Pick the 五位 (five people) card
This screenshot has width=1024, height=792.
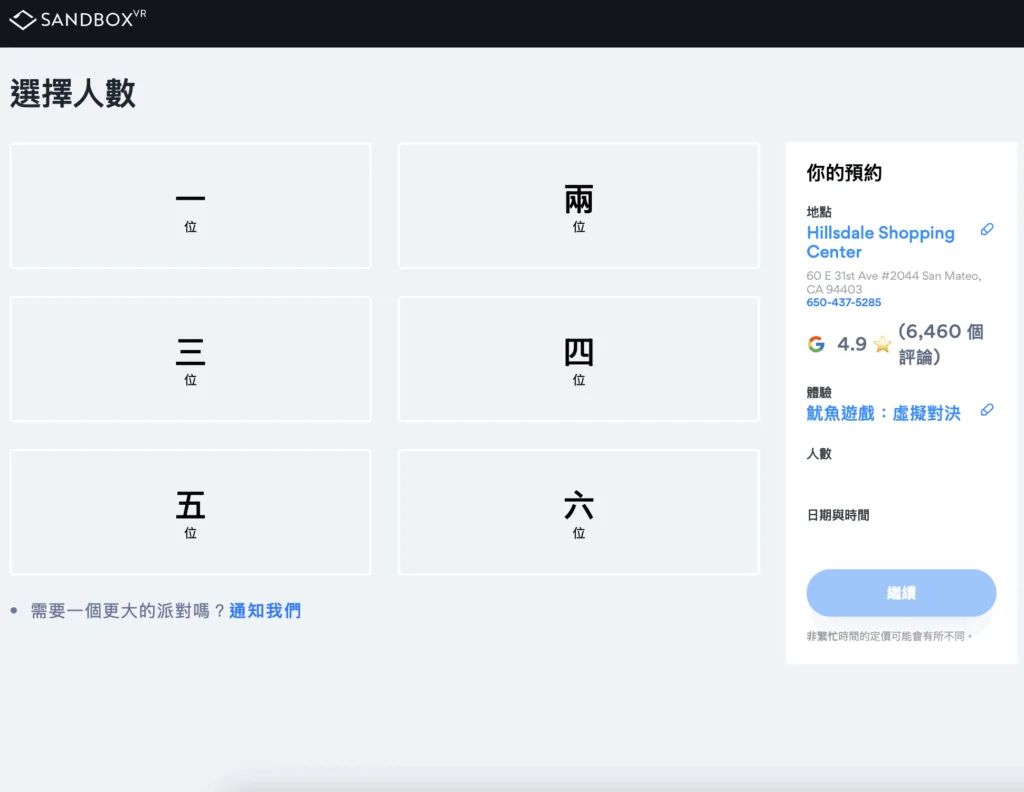pyautogui.click(x=191, y=512)
